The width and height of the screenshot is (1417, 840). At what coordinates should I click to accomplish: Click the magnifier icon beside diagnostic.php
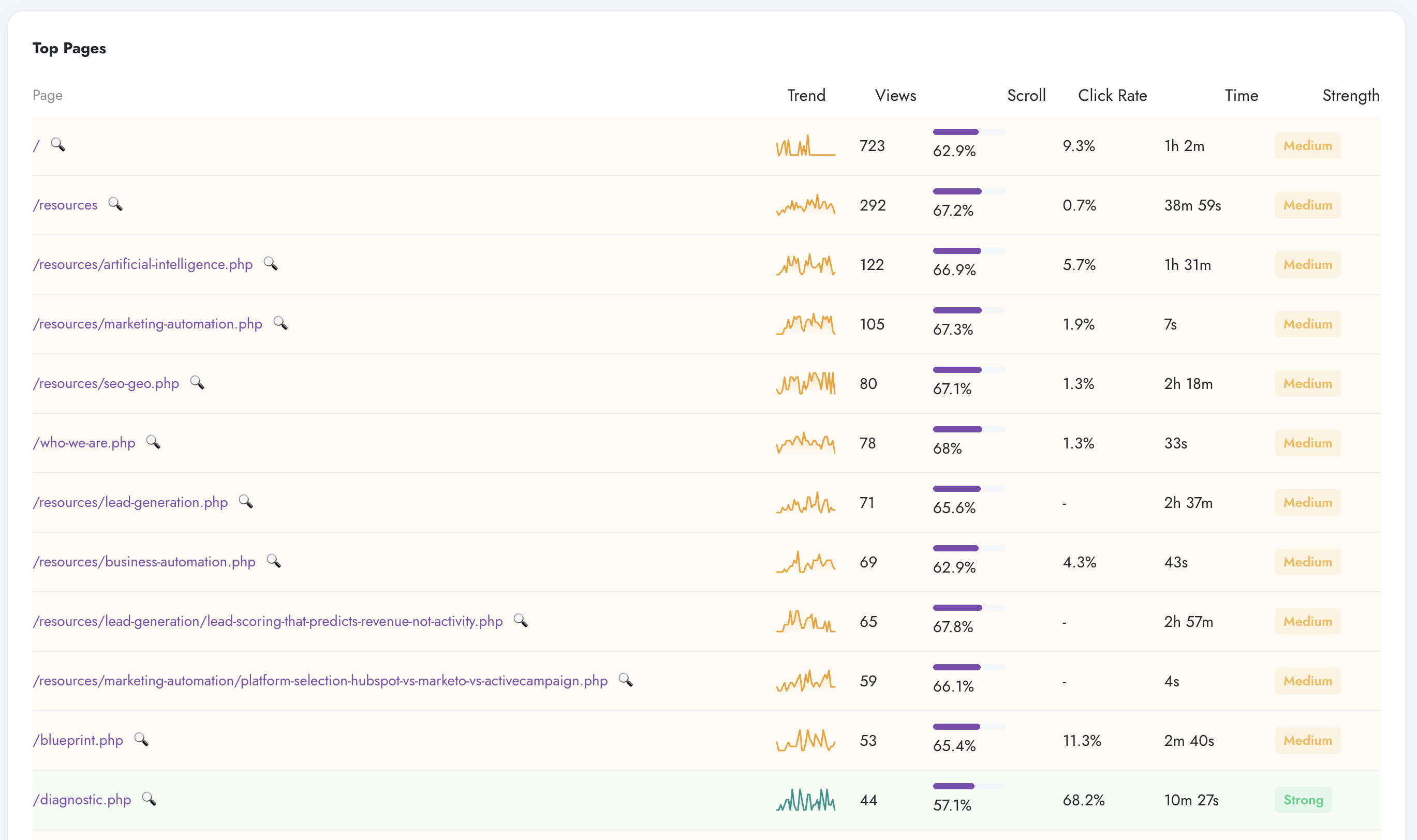point(150,799)
